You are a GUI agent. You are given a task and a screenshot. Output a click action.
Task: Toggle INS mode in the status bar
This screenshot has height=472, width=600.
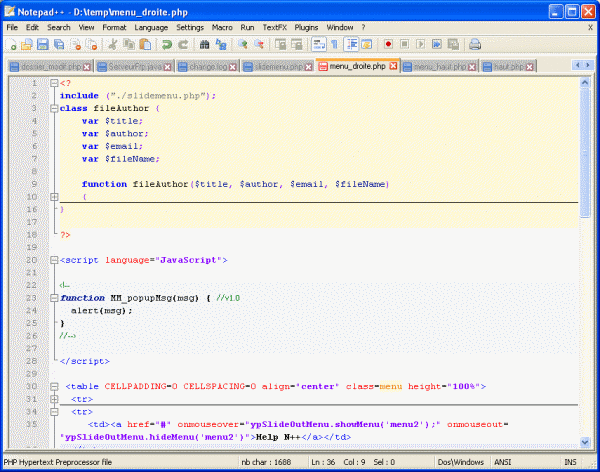coord(570,462)
